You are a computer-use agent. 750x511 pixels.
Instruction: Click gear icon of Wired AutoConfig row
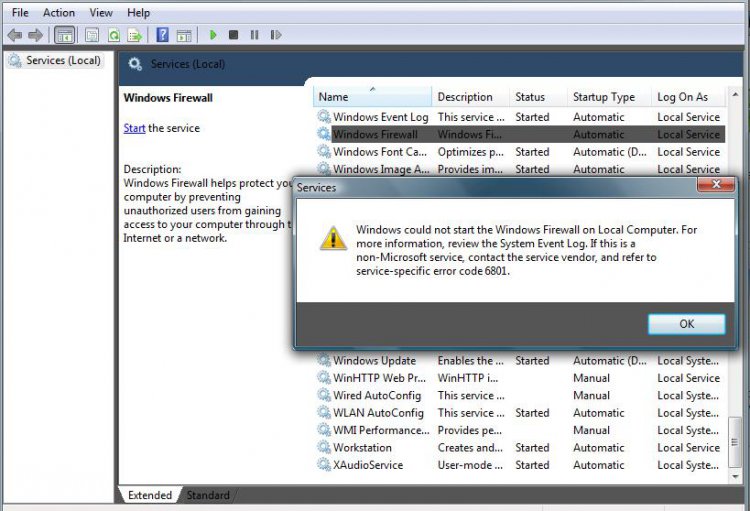[324, 395]
